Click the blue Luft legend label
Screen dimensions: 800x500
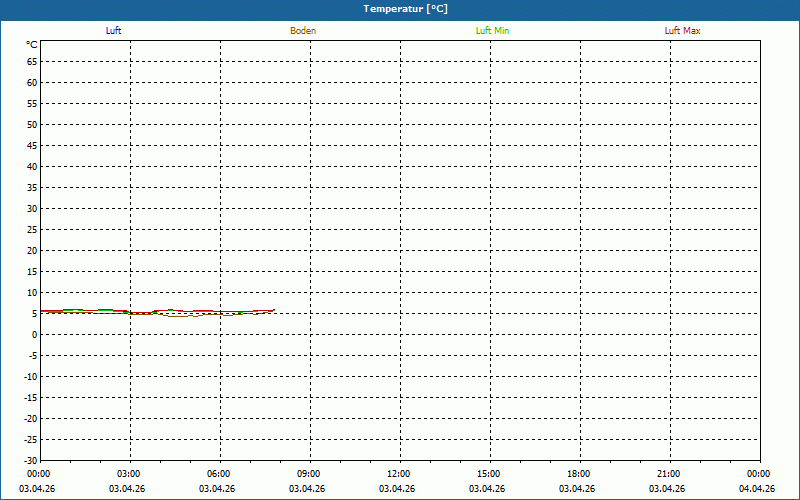[x=113, y=31]
